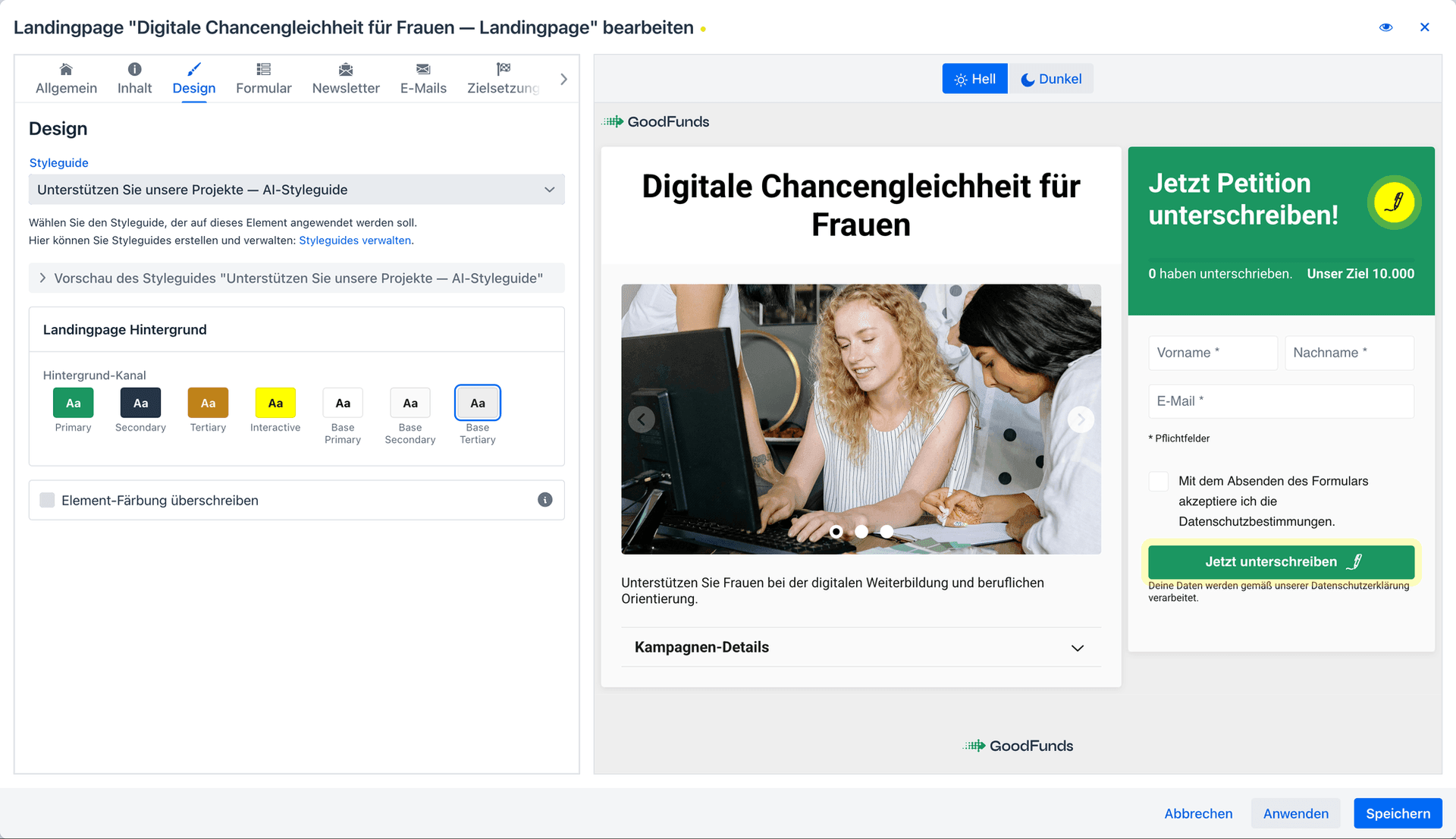Choose the Base Primary swatch
This screenshot has height=839, width=1456.
tap(343, 403)
